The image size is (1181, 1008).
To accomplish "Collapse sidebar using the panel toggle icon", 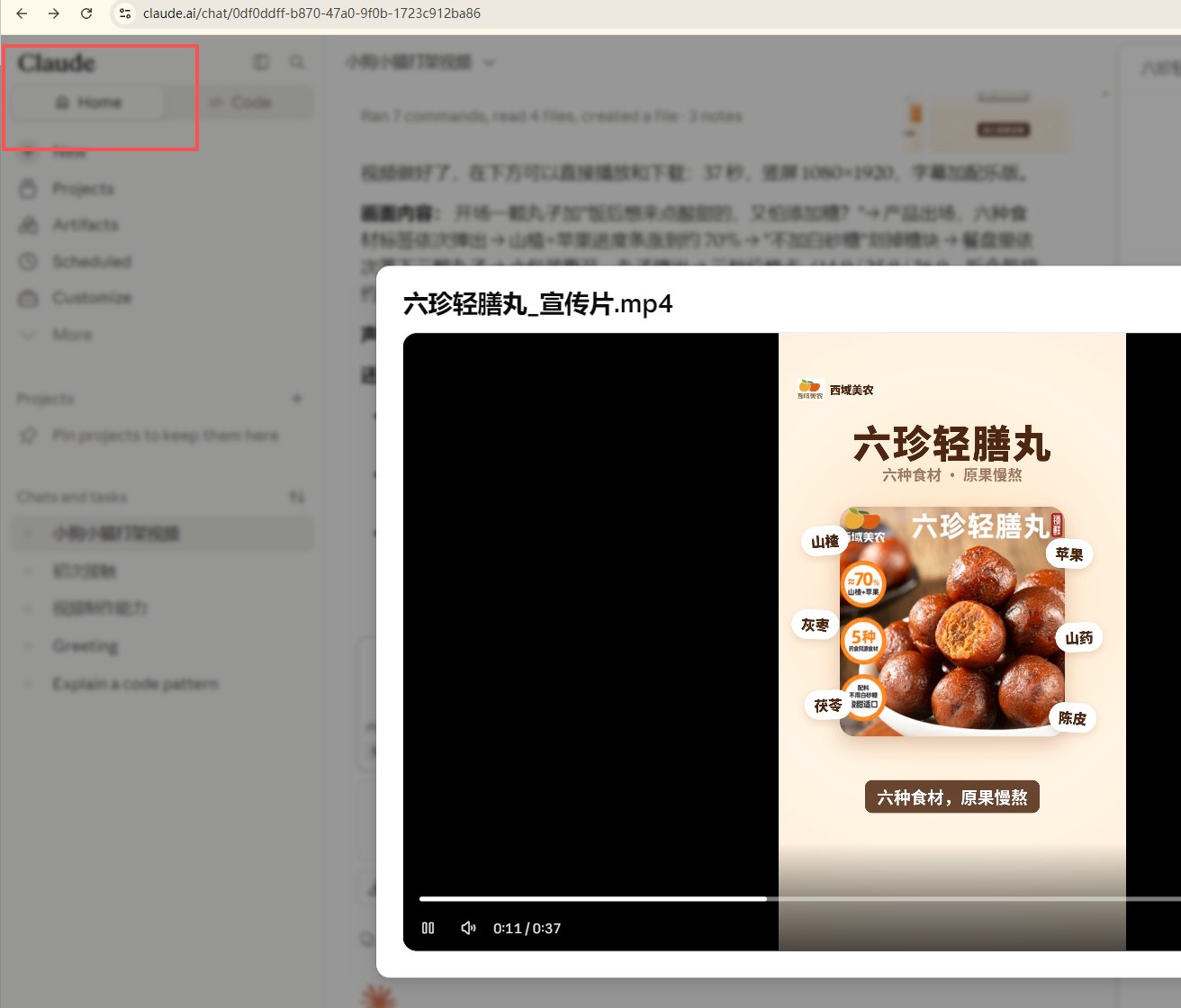I will (x=261, y=62).
